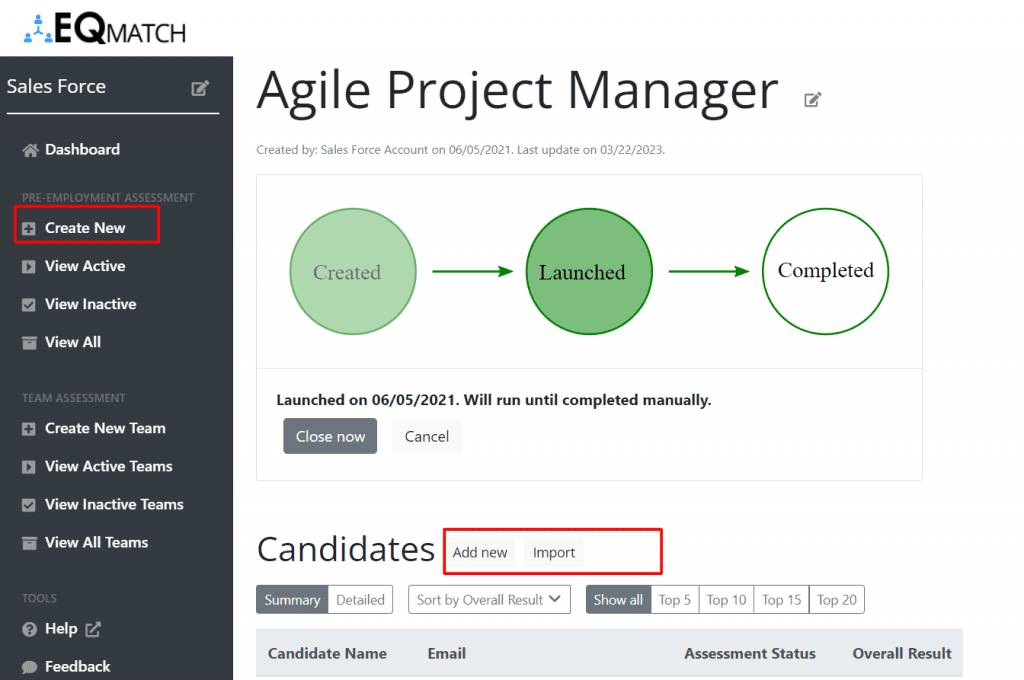Import candidates from a file

tap(554, 552)
